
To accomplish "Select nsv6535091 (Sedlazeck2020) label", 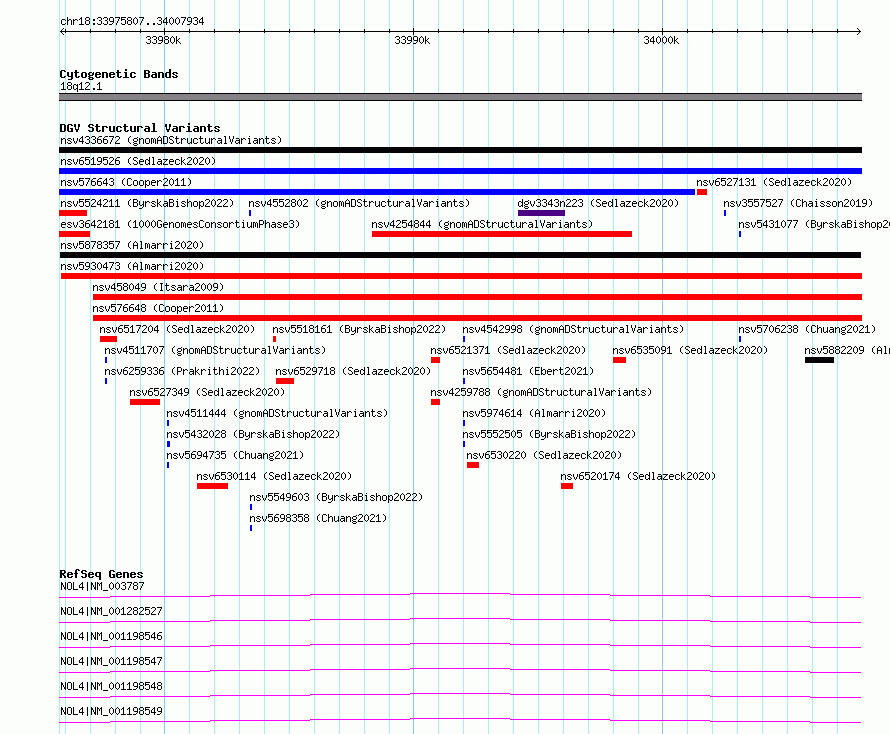I will point(690,350).
